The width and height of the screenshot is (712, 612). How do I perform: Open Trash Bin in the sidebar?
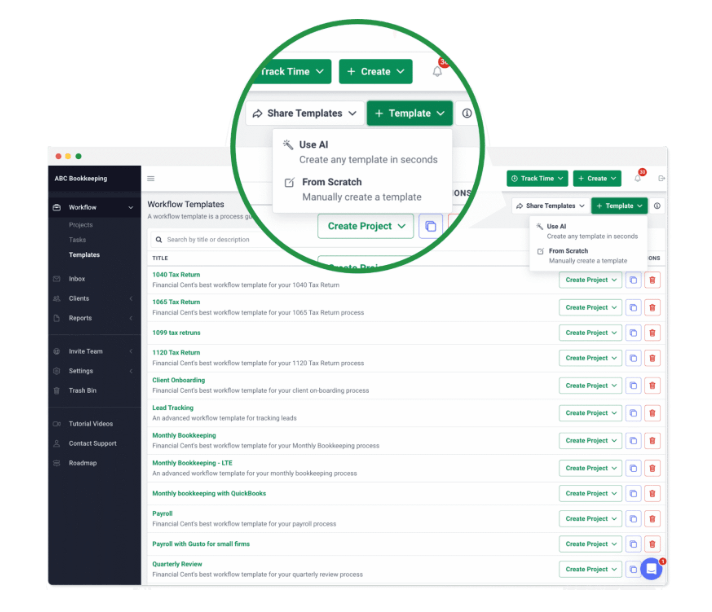click(83, 390)
